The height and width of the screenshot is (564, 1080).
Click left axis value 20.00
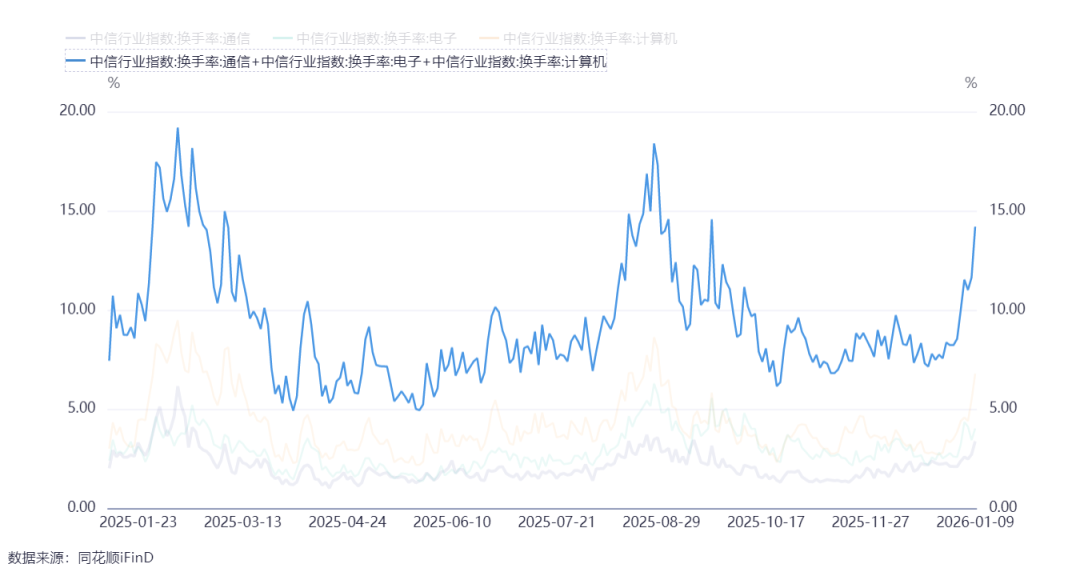pyautogui.click(x=77, y=110)
